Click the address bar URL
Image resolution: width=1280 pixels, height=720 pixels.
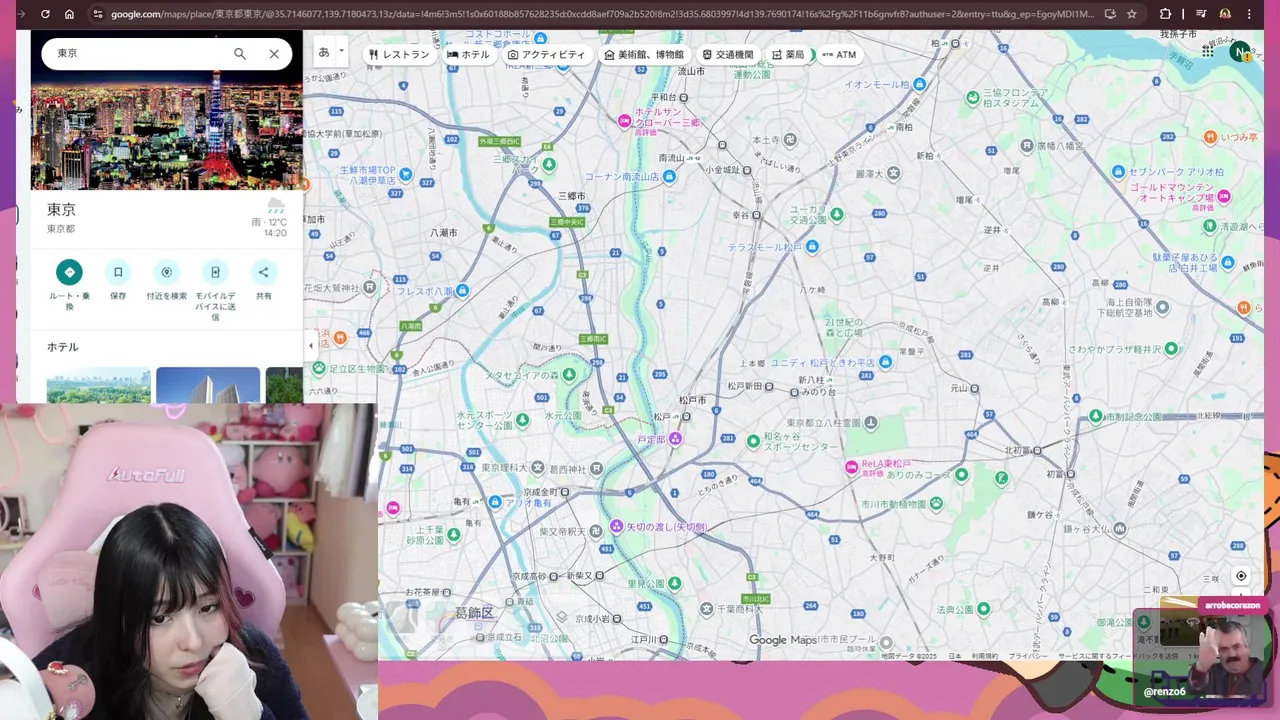(x=602, y=14)
